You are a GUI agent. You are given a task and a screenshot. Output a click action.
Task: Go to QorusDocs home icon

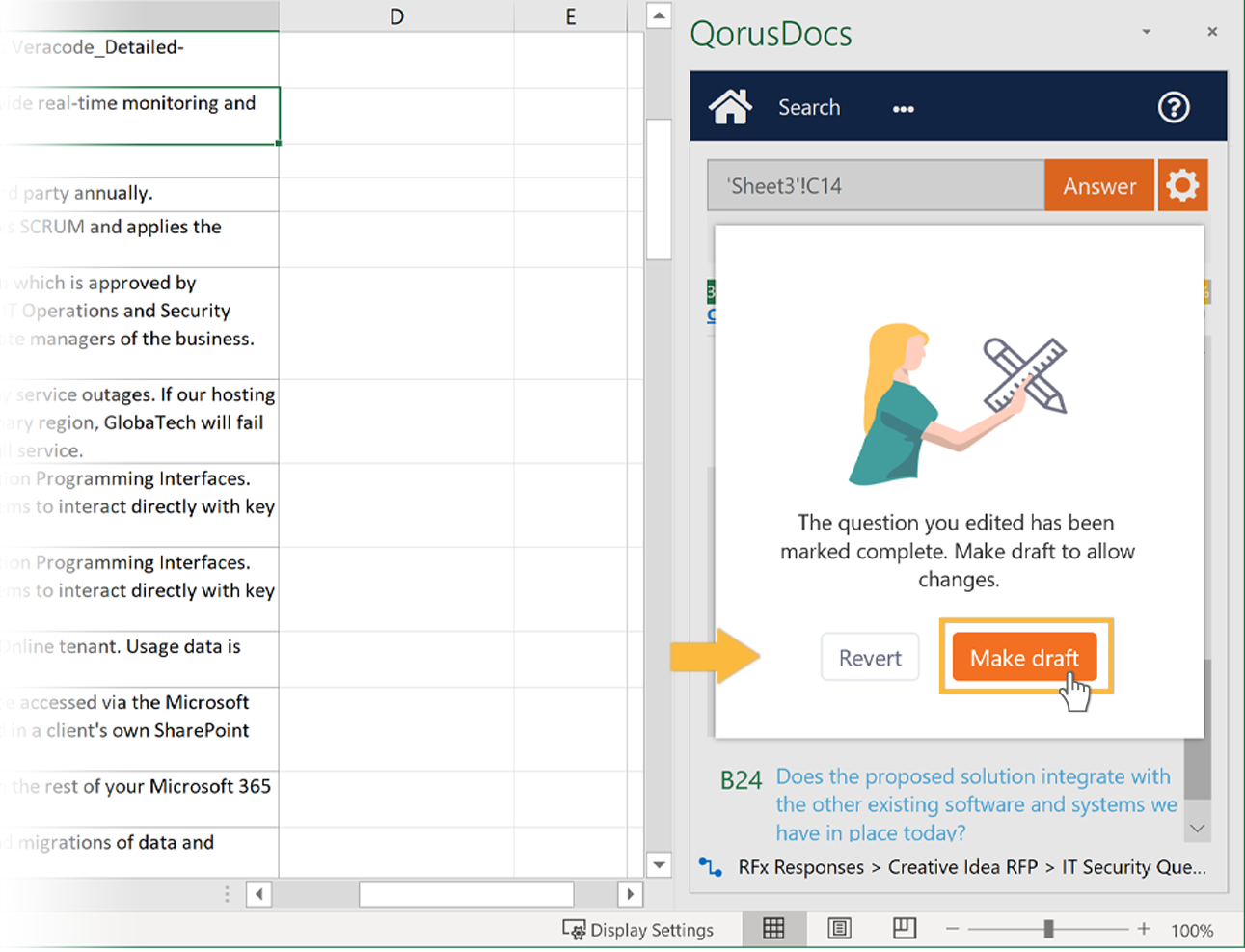730,107
